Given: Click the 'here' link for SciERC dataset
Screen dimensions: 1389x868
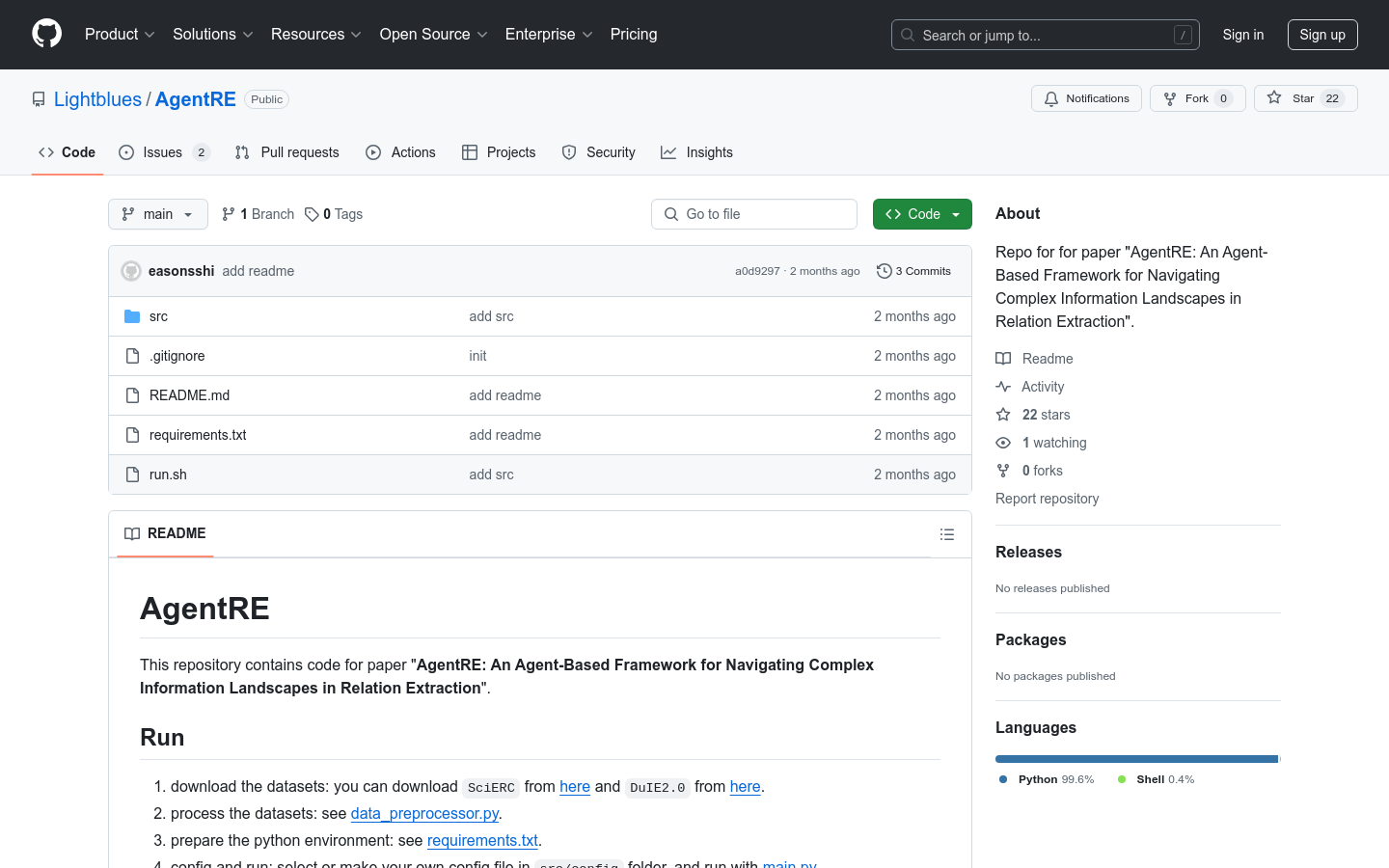Looking at the screenshot, I should pyautogui.click(x=575, y=786).
